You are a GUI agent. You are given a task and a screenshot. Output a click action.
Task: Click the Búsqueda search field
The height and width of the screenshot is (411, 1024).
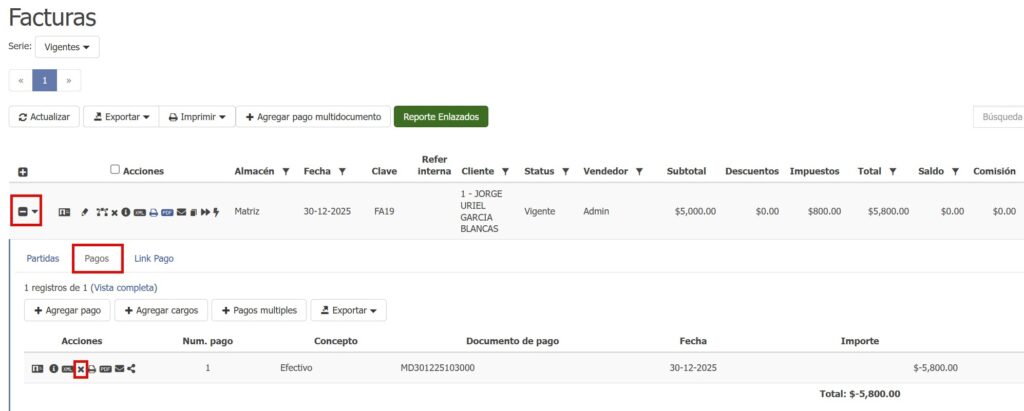pyautogui.click(x=998, y=117)
